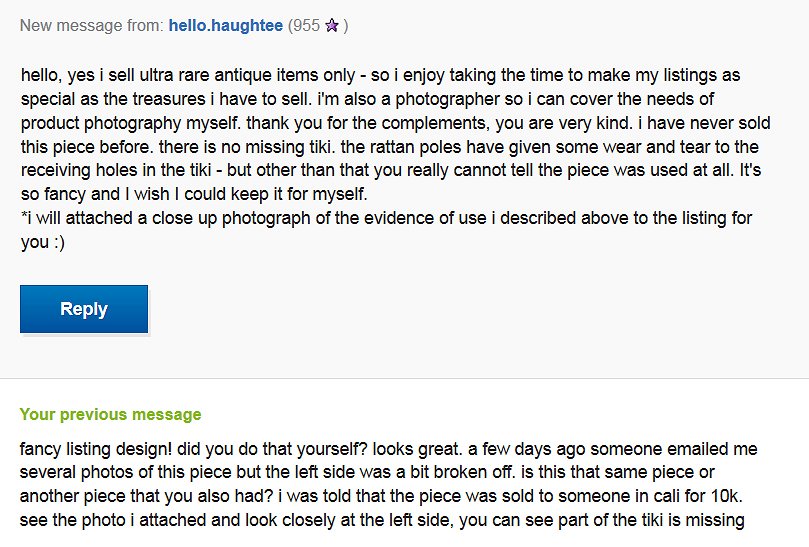The height and width of the screenshot is (547, 809).
Task: Click the line starting "hello, yes i sell ultra rare"
Action: click(x=380, y=76)
